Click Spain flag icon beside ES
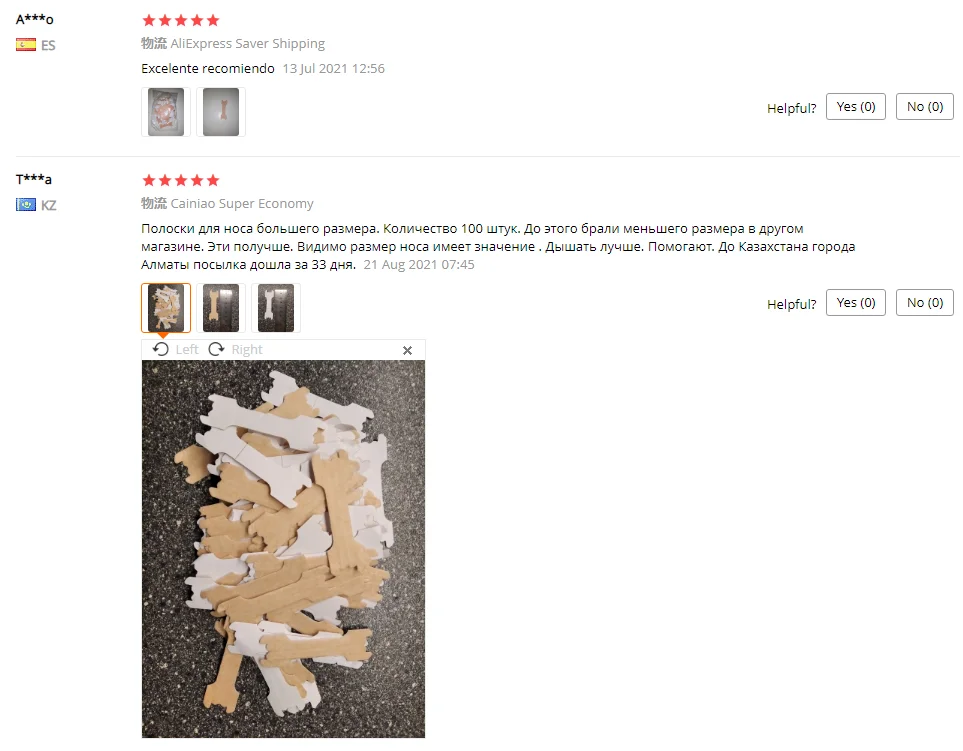The width and height of the screenshot is (963, 751). coord(26,45)
